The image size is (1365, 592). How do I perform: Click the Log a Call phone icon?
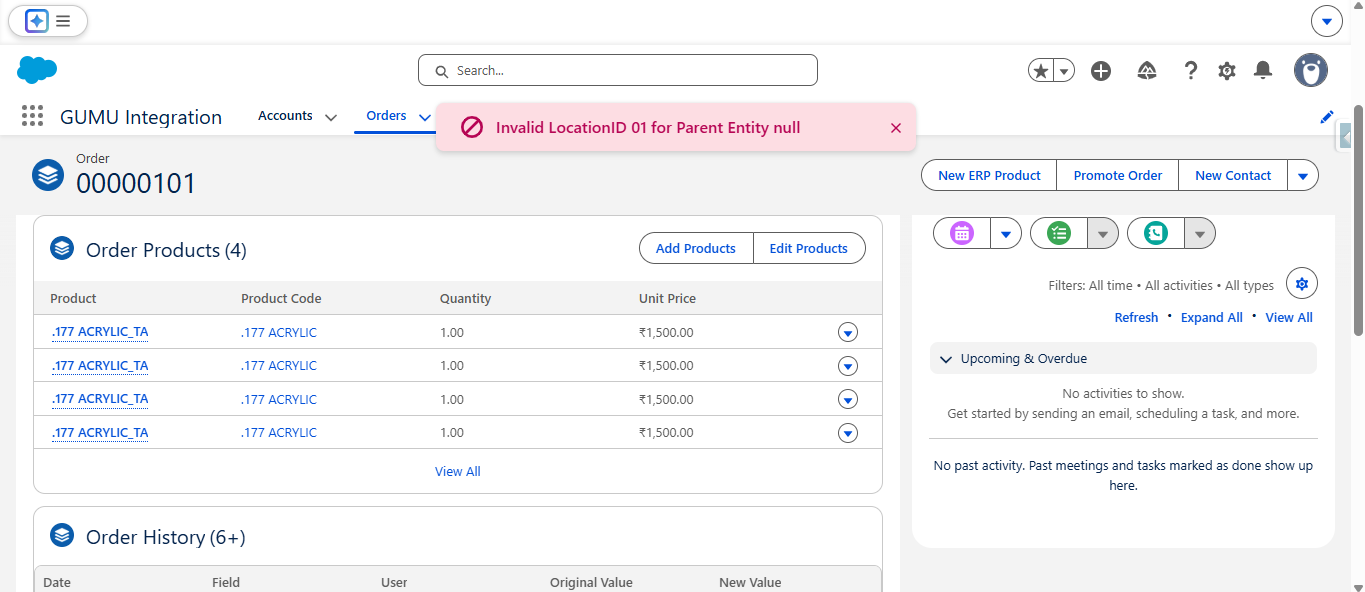[1156, 233]
